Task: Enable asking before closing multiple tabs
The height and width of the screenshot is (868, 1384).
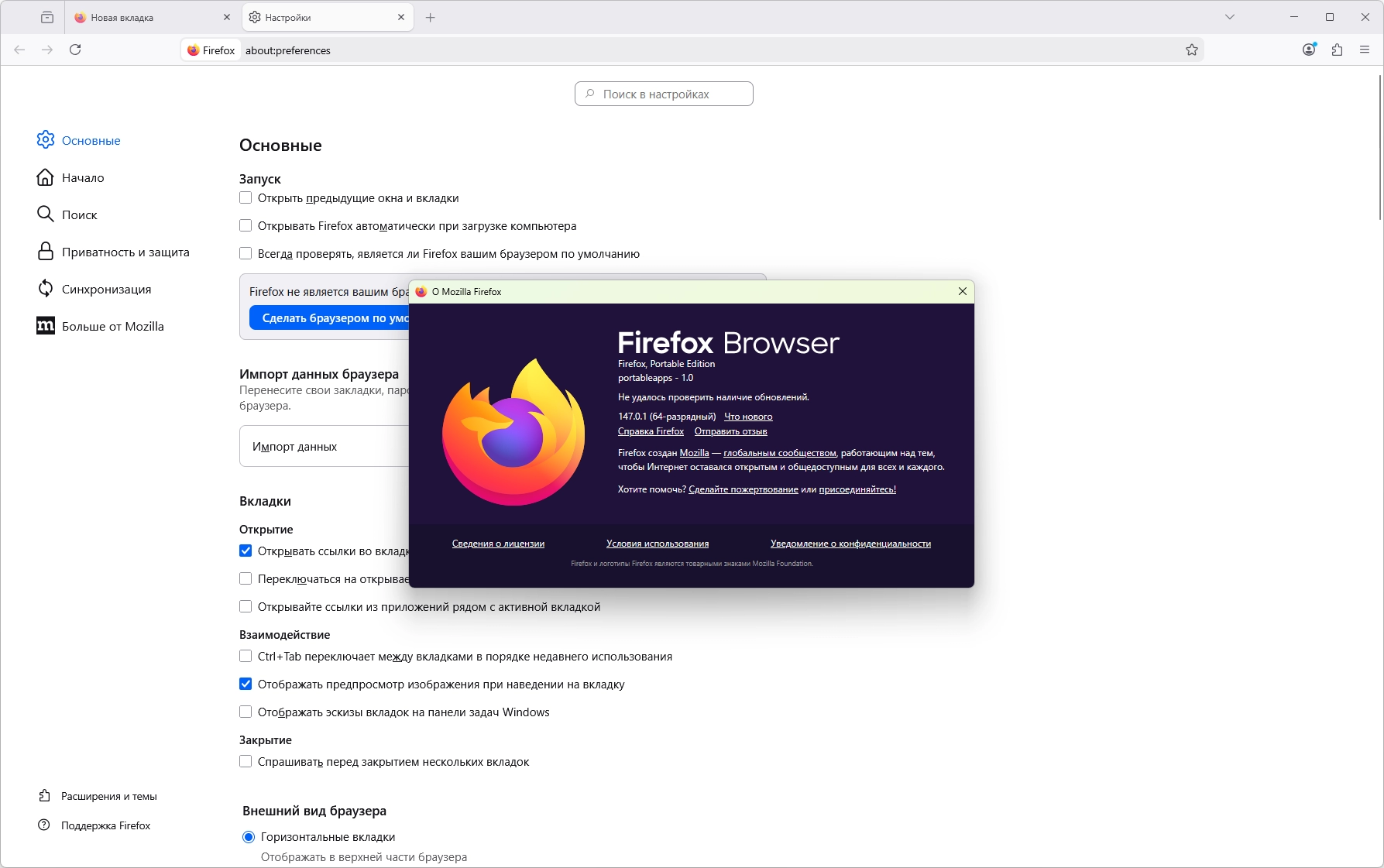Action: coord(246,761)
